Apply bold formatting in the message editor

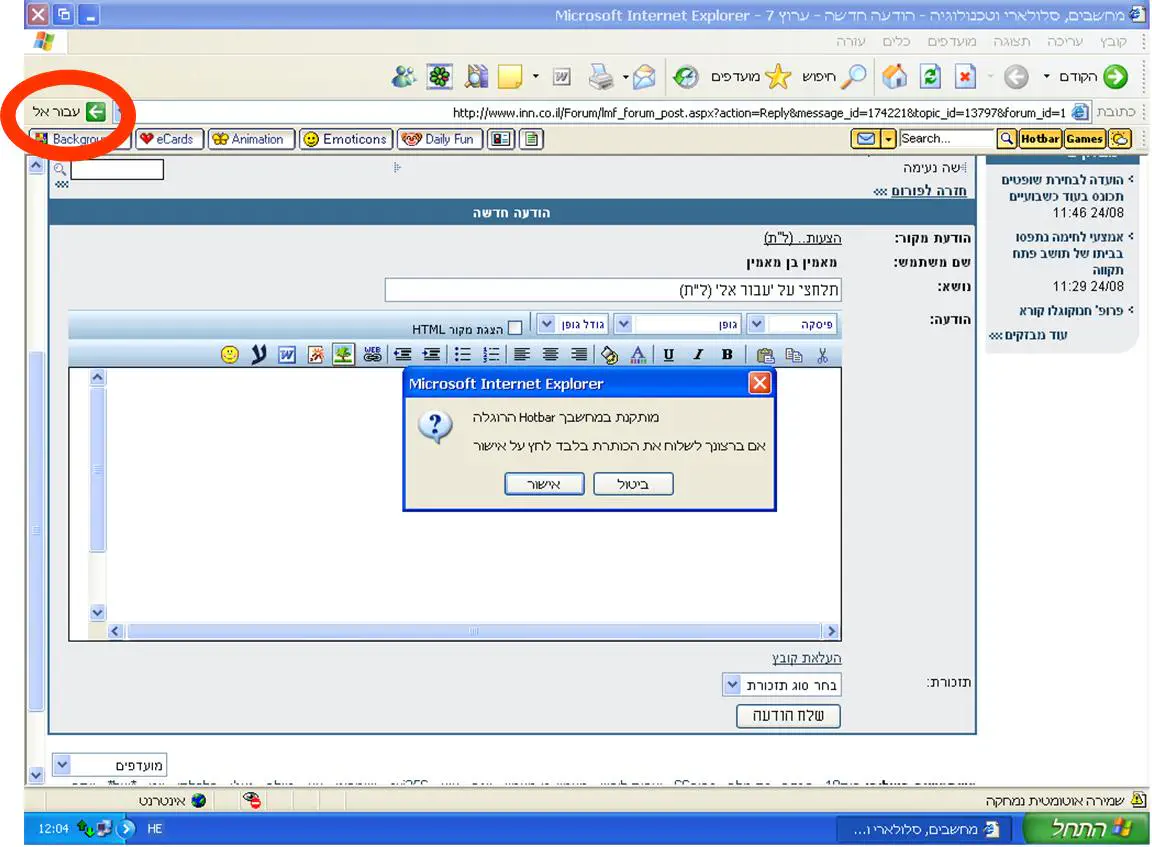[x=727, y=354]
